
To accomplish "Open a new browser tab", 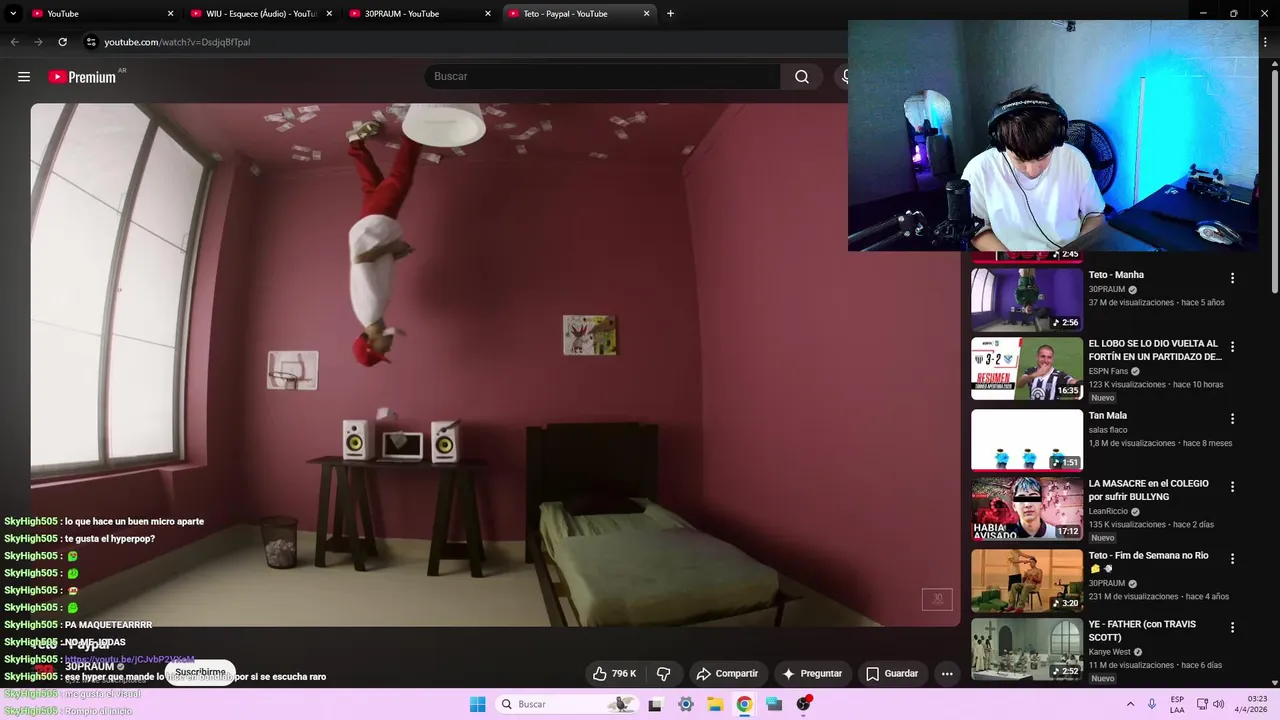I will coord(670,13).
